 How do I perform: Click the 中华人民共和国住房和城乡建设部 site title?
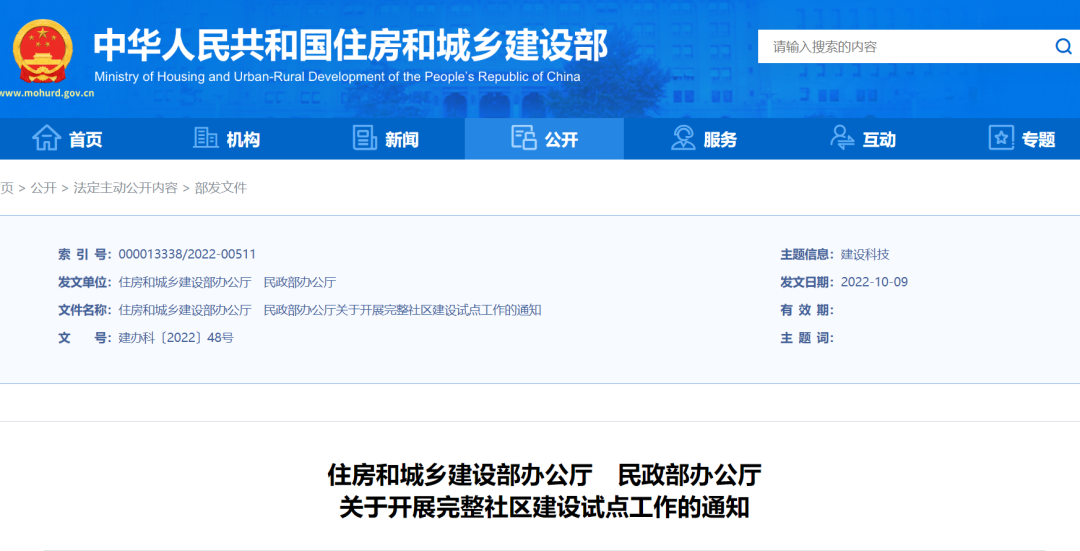pos(350,45)
